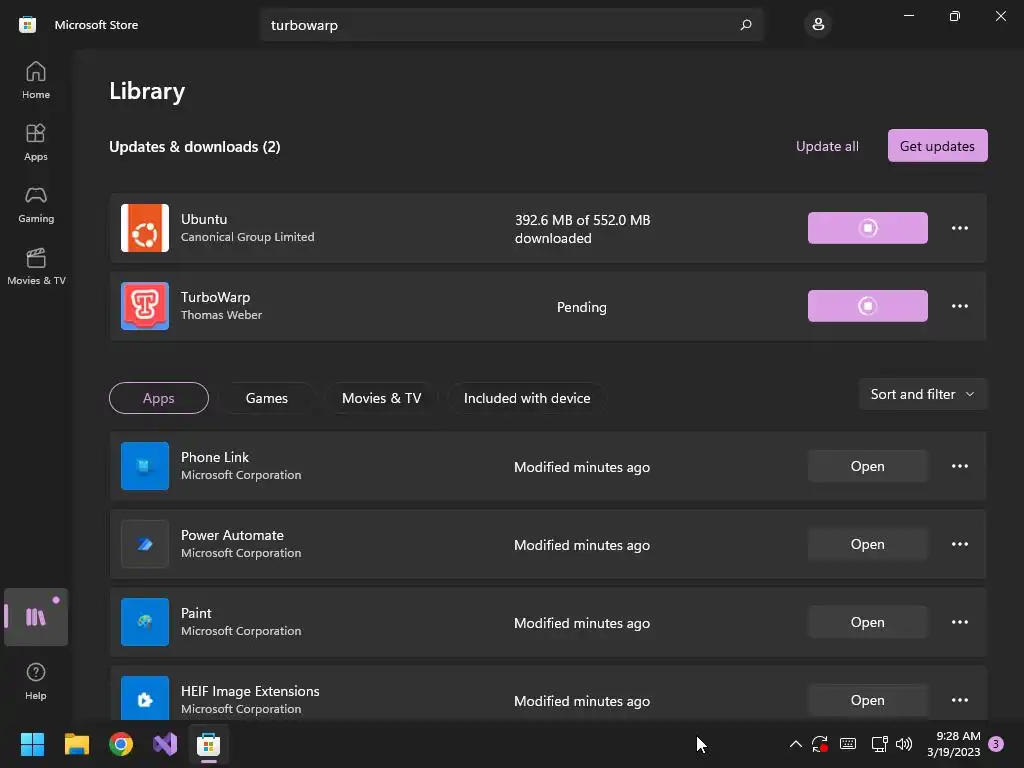The image size is (1024, 768).
Task: Click the TurboWarp app name
Action: [x=216, y=297]
